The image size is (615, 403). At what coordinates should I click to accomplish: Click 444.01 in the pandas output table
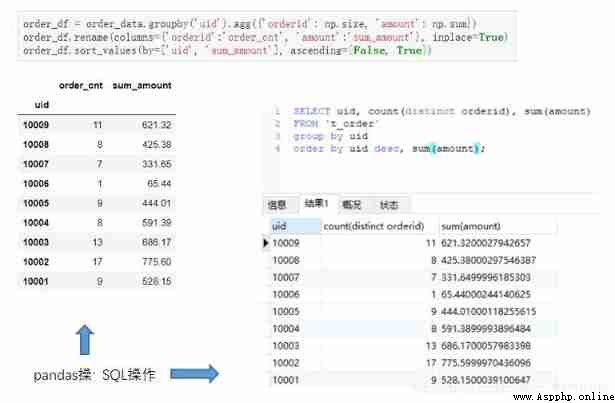click(156, 203)
